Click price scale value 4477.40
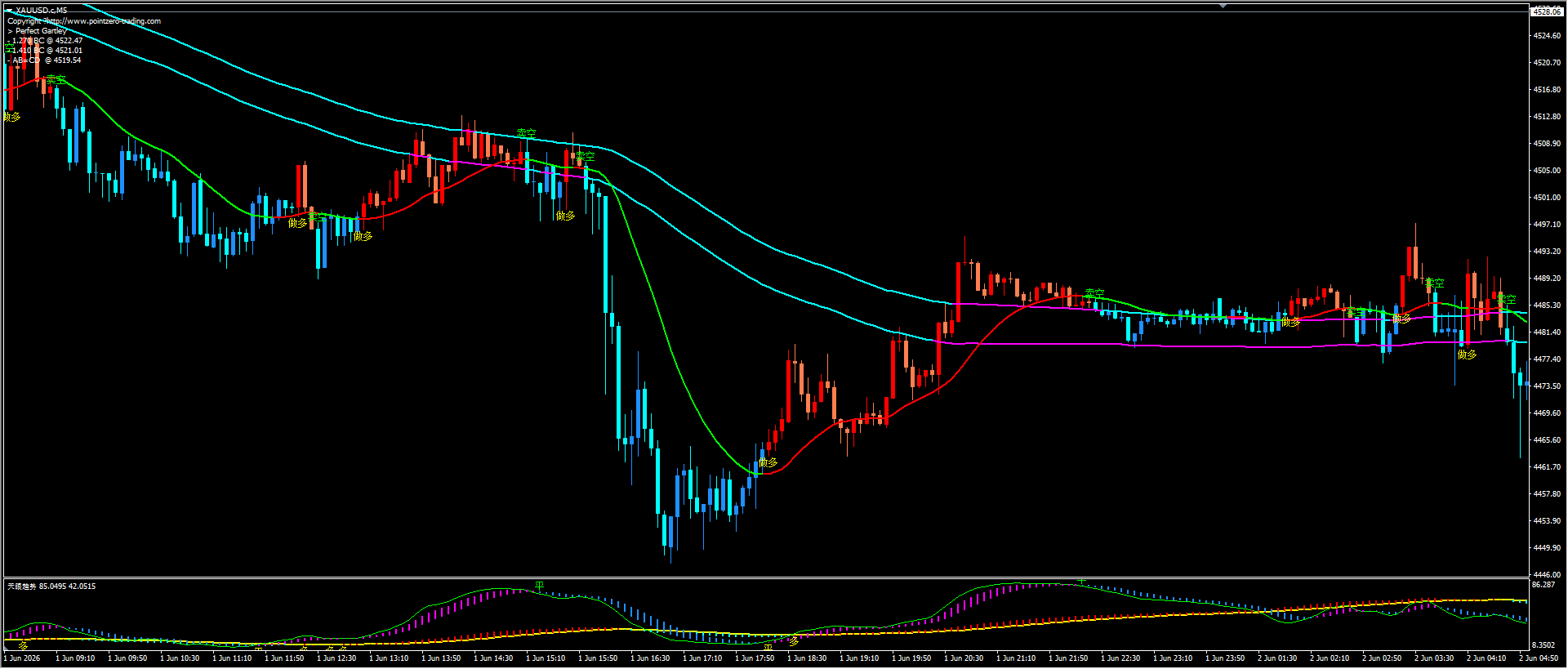This screenshot has height=669, width=1568. tap(1547, 359)
